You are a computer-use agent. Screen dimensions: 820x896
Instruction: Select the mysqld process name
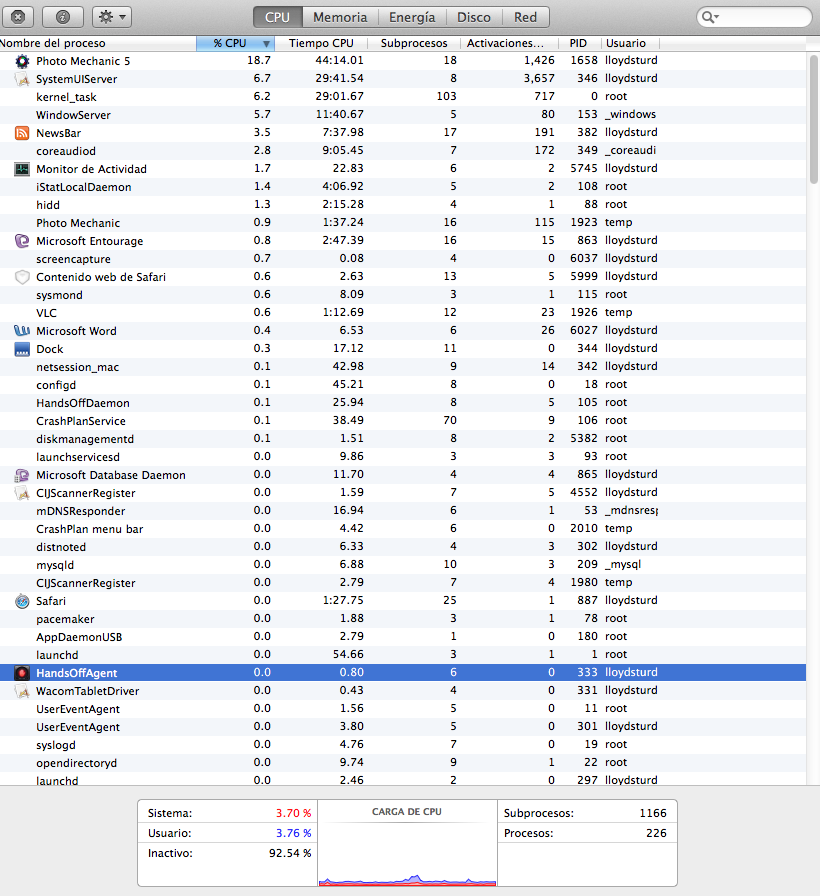55,565
